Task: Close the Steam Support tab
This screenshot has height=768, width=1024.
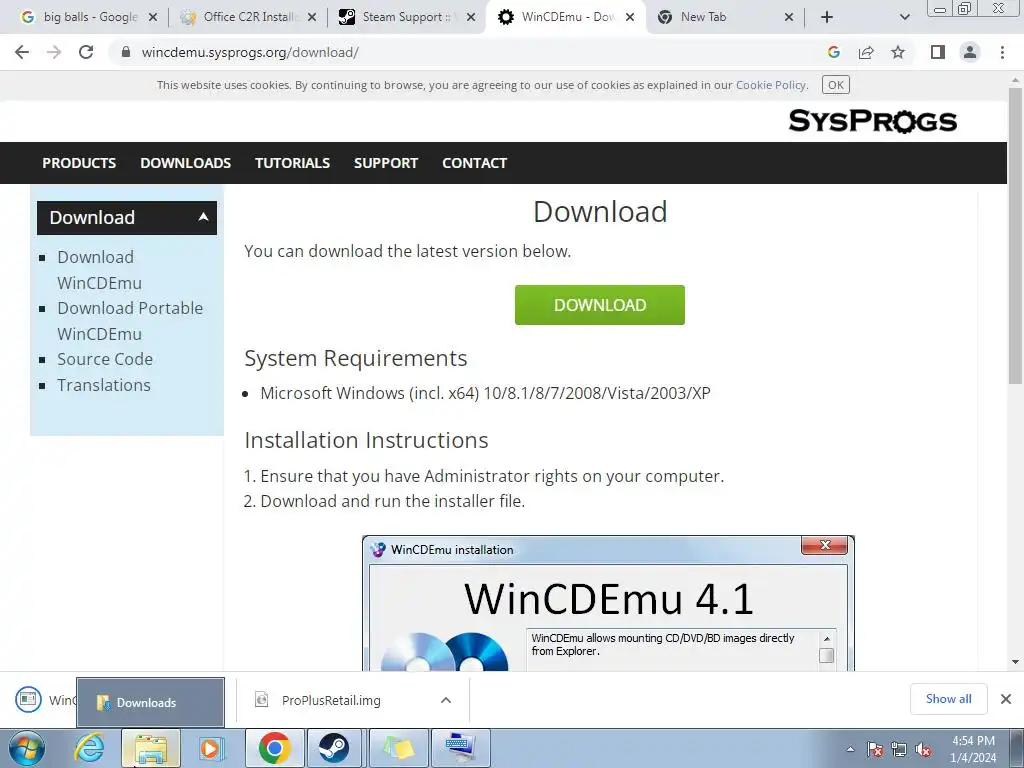Action: coord(471,17)
